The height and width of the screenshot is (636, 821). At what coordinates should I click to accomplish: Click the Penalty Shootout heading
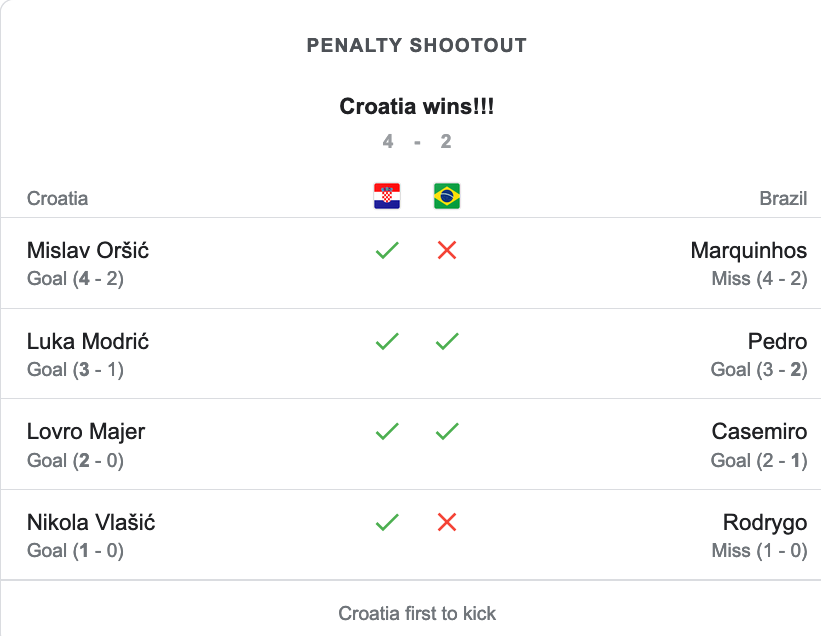(416, 45)
